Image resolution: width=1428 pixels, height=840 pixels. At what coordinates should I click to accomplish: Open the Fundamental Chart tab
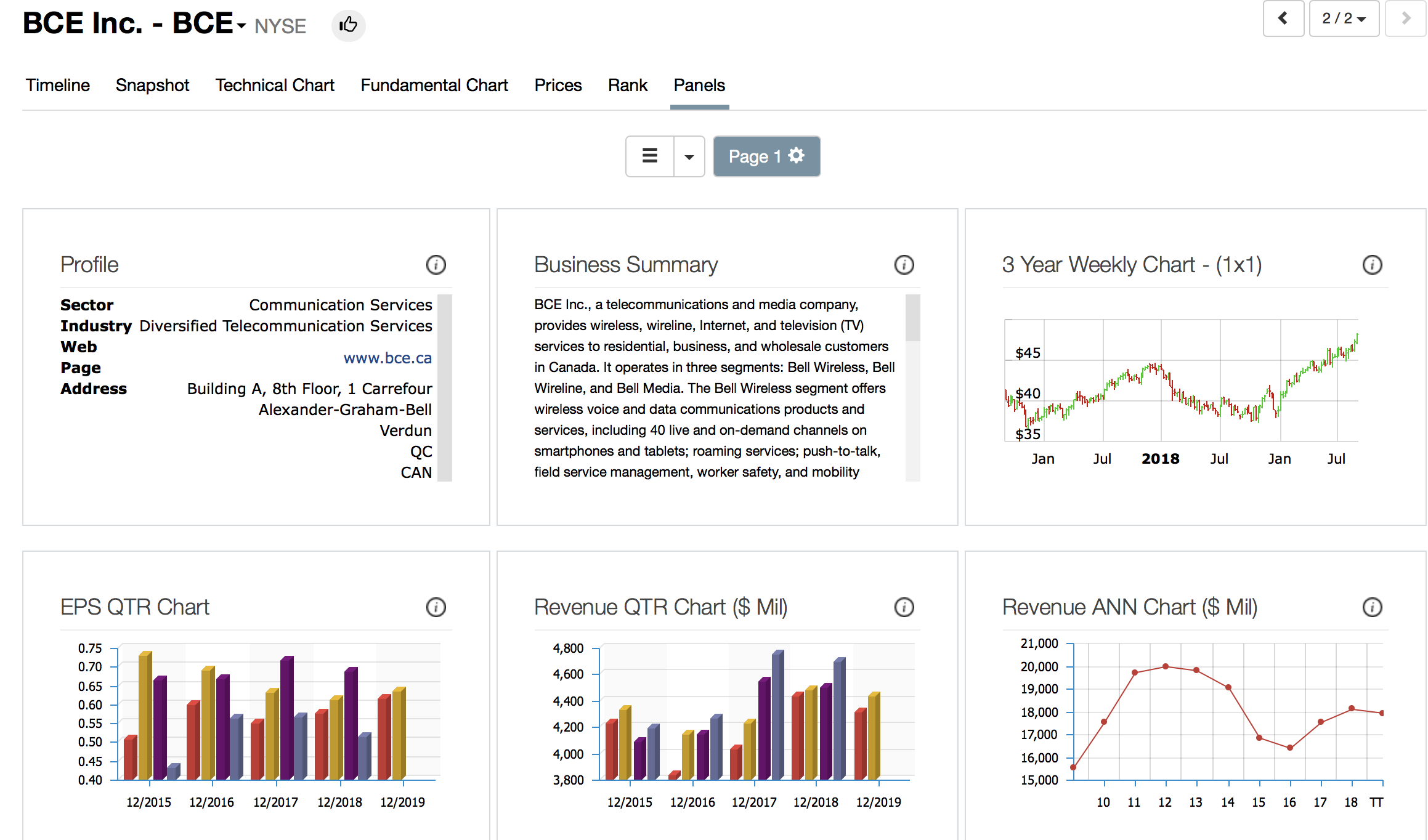(x=434, y=85)
